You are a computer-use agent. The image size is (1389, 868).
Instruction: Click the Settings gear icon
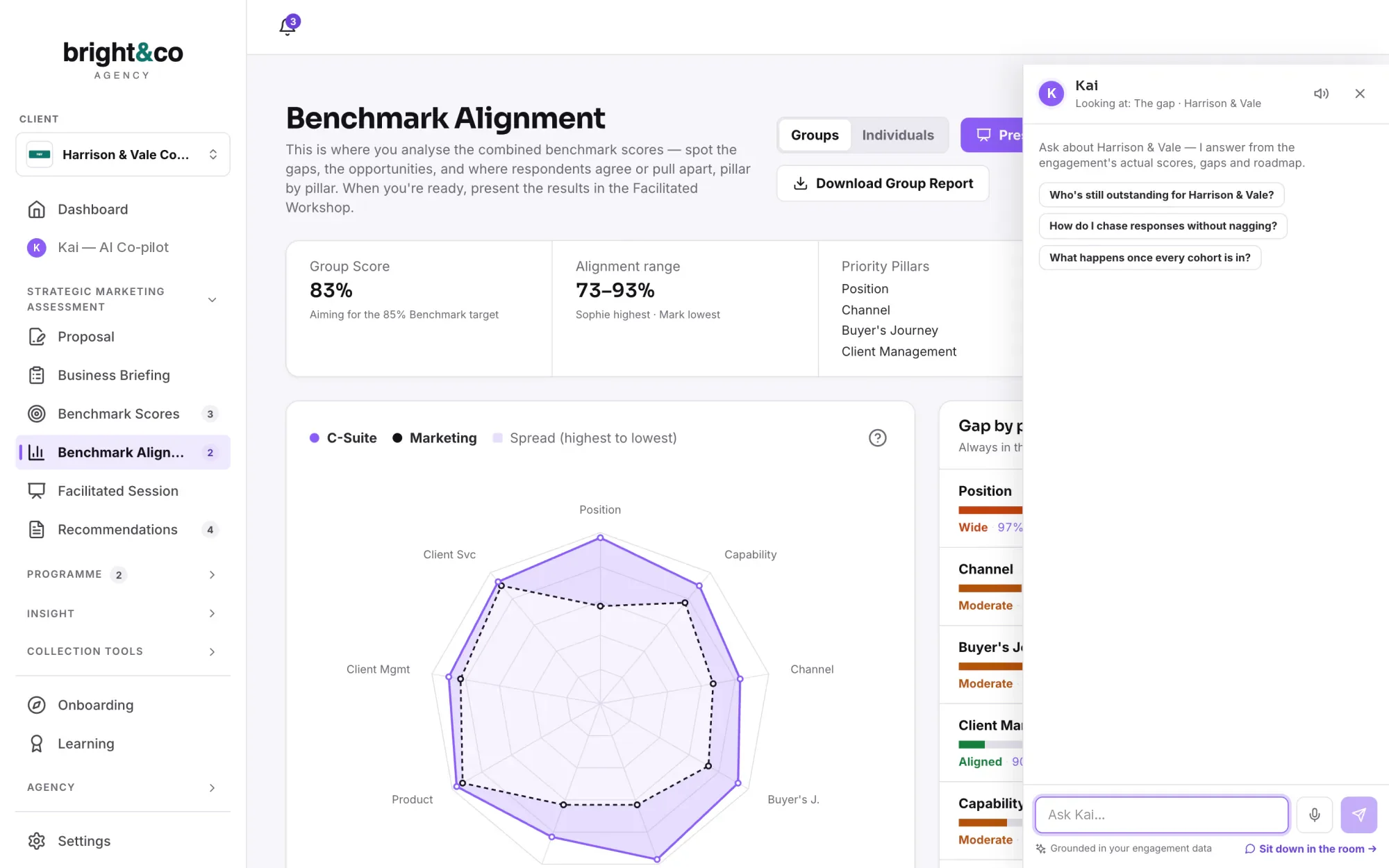tap(37, 841)
